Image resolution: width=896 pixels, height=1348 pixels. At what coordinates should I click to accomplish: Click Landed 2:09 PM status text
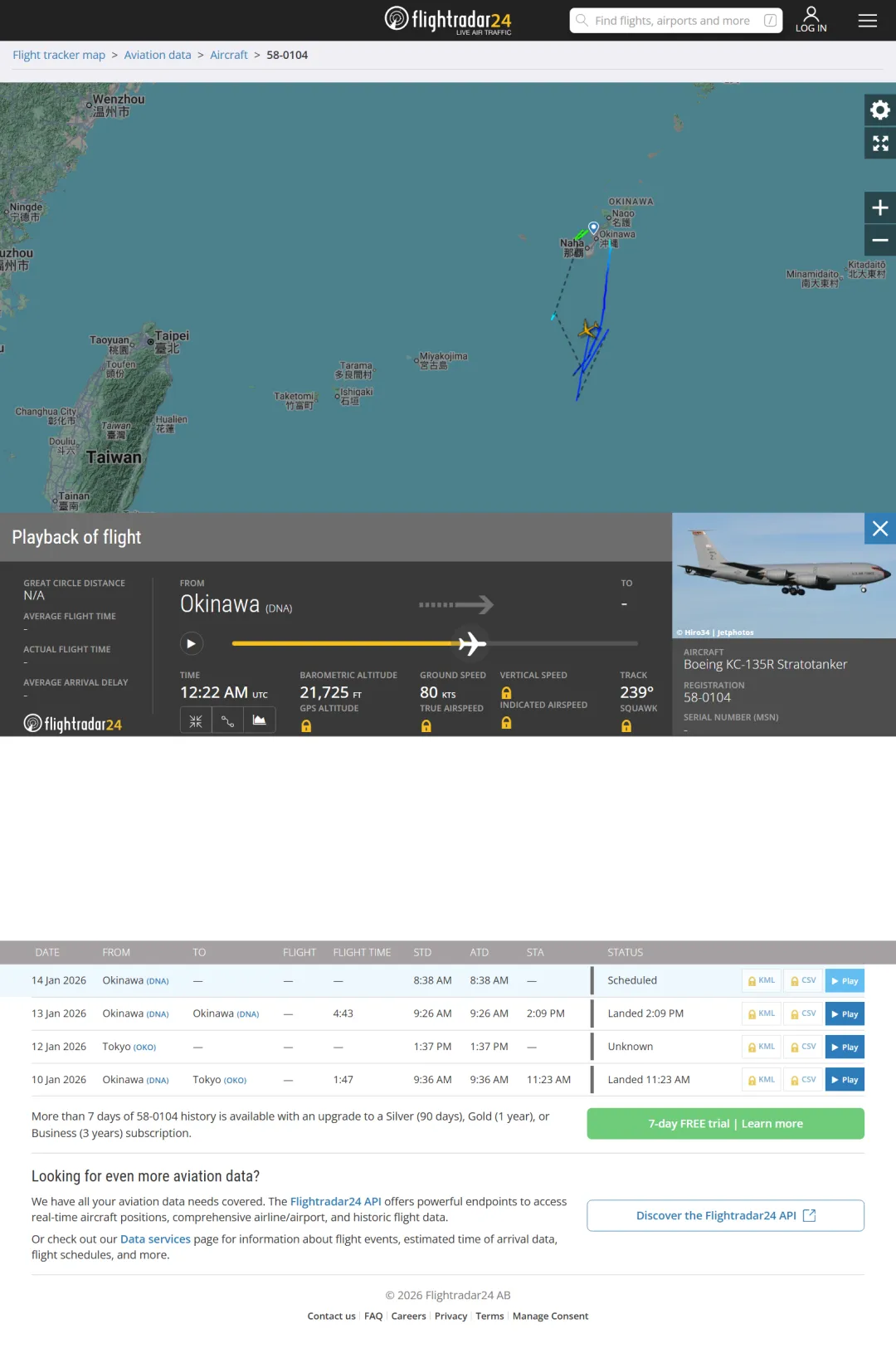(x=645, y=1013)
